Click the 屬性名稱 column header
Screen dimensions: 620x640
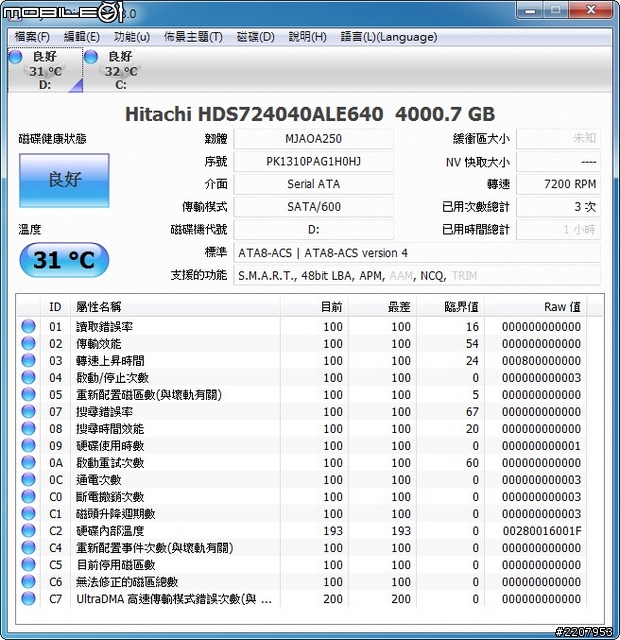point(175,307)
